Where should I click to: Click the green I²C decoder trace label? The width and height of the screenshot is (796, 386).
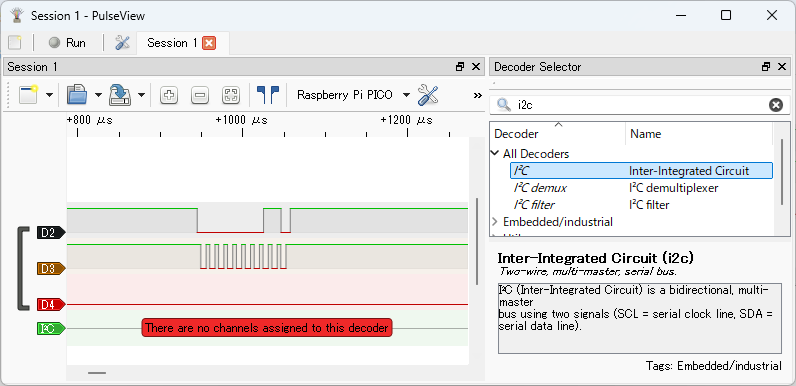[51, 329]
